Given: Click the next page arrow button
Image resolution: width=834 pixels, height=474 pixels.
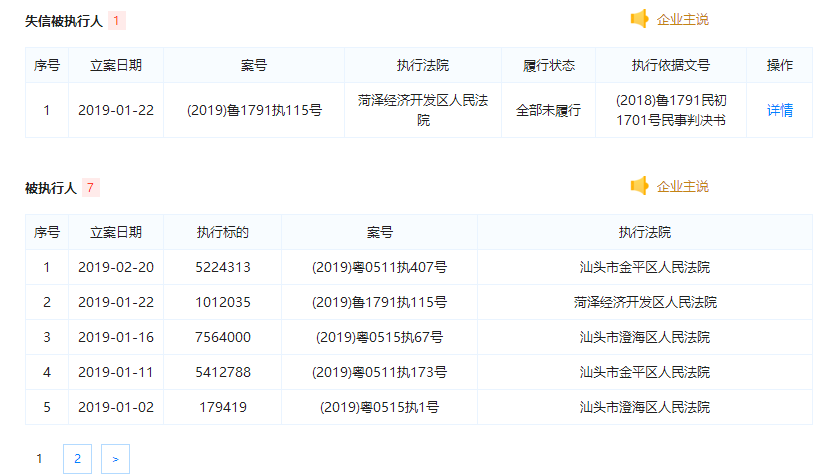Looking at the screenshot, I should point(115,459).
